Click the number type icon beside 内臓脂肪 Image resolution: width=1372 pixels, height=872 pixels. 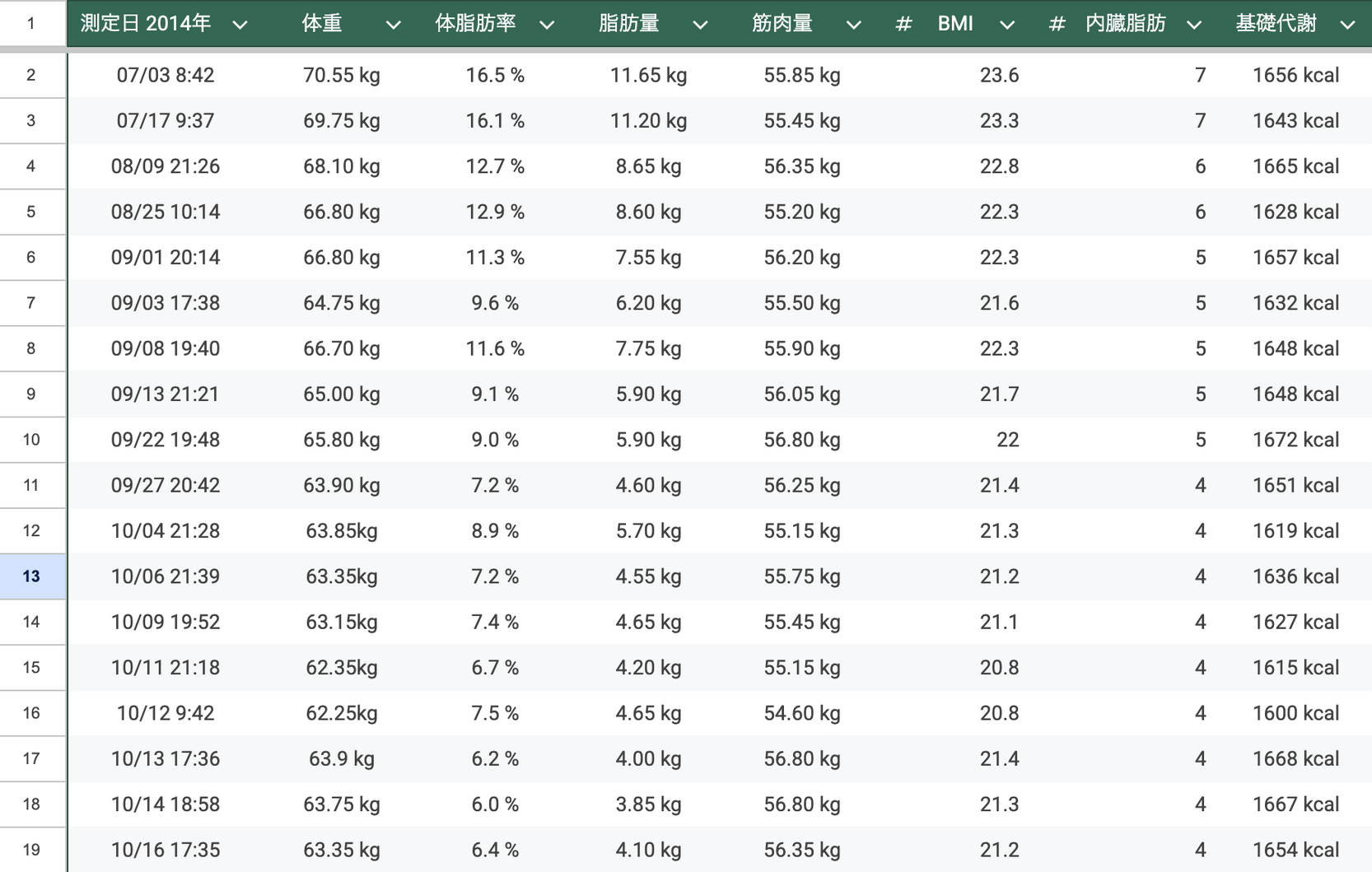click(1057, 25)
